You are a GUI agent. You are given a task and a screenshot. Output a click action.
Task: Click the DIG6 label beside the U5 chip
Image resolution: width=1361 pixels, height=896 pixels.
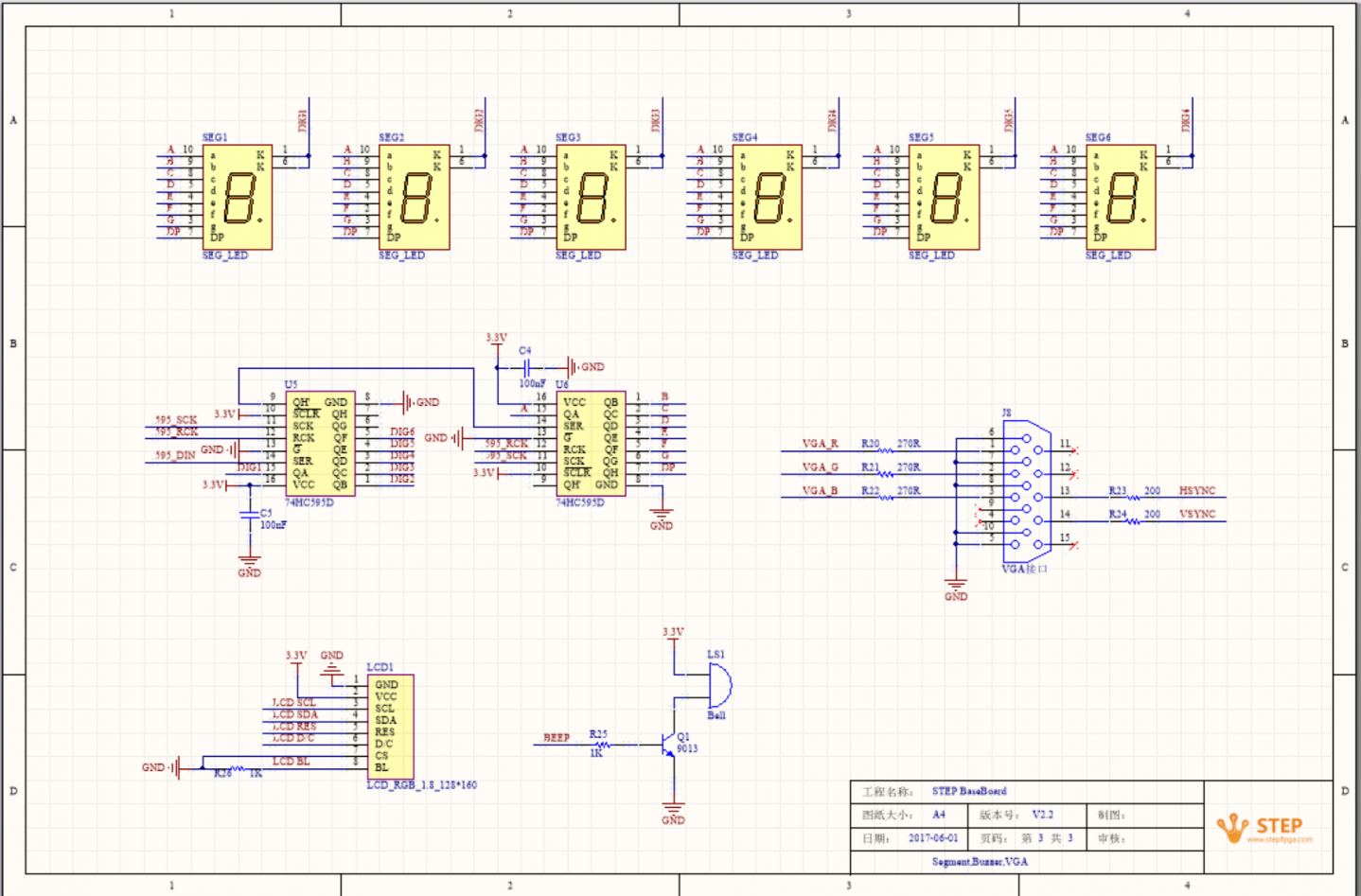(x=402, y=431)
